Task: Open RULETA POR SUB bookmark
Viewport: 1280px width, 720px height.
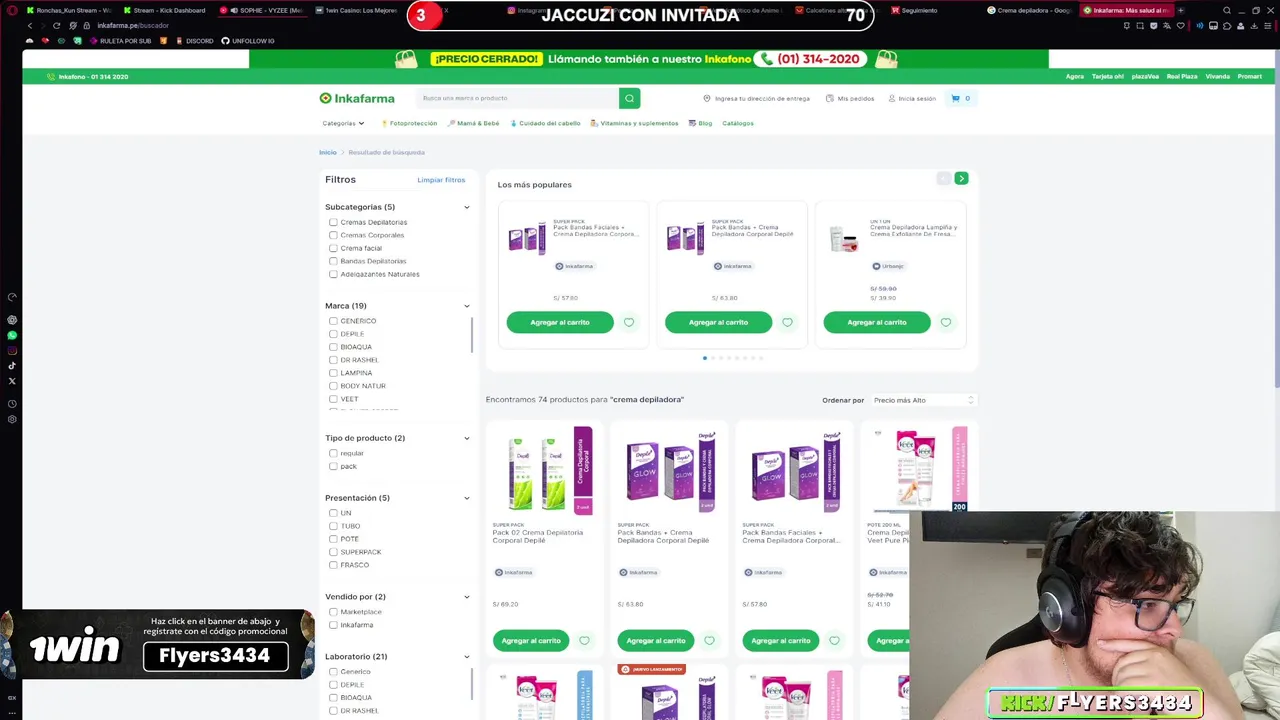Action: [120, 41]
